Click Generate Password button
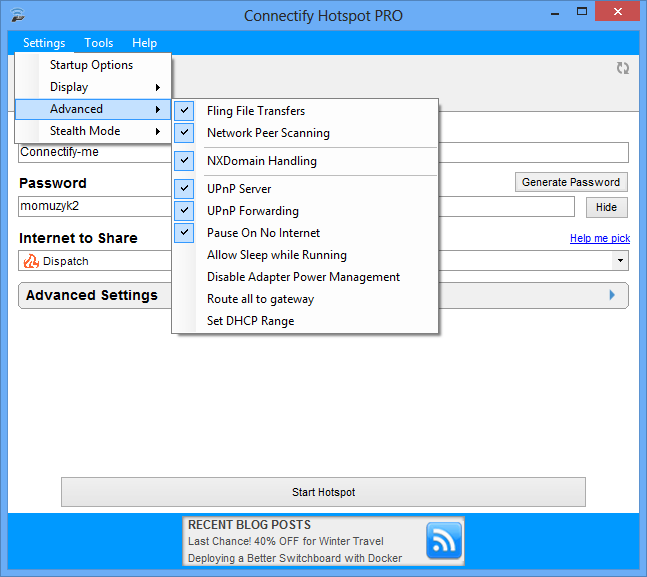Screen dimensions: 647x577 [x=571, y=182]
